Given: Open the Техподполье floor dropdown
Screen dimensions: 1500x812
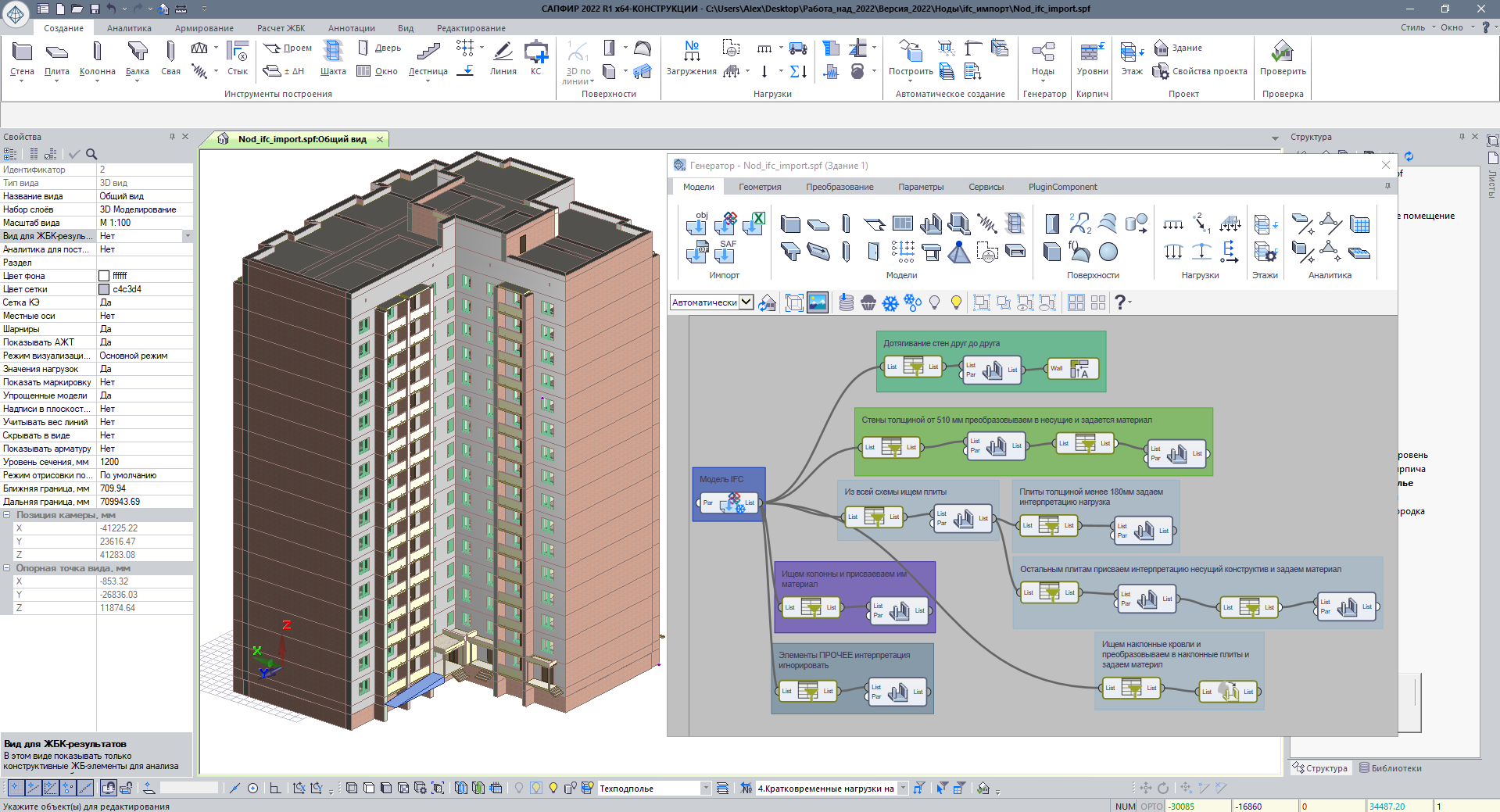Looking at the screenshot, I should pyautogui.click(x=706, y=789).
